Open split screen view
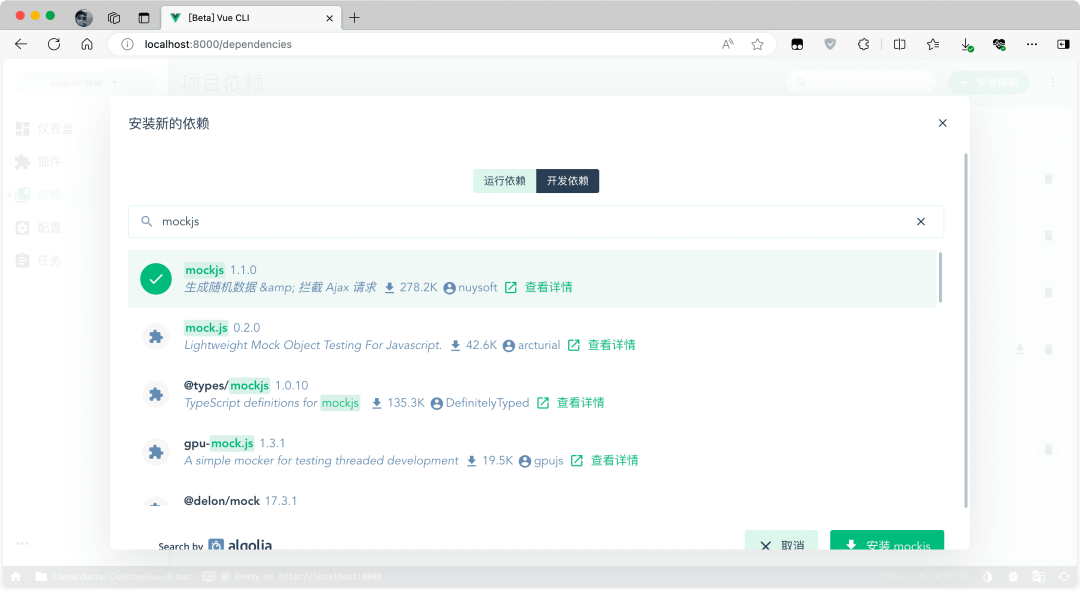This screenshot has width=1080, height=590. point(900,44)
